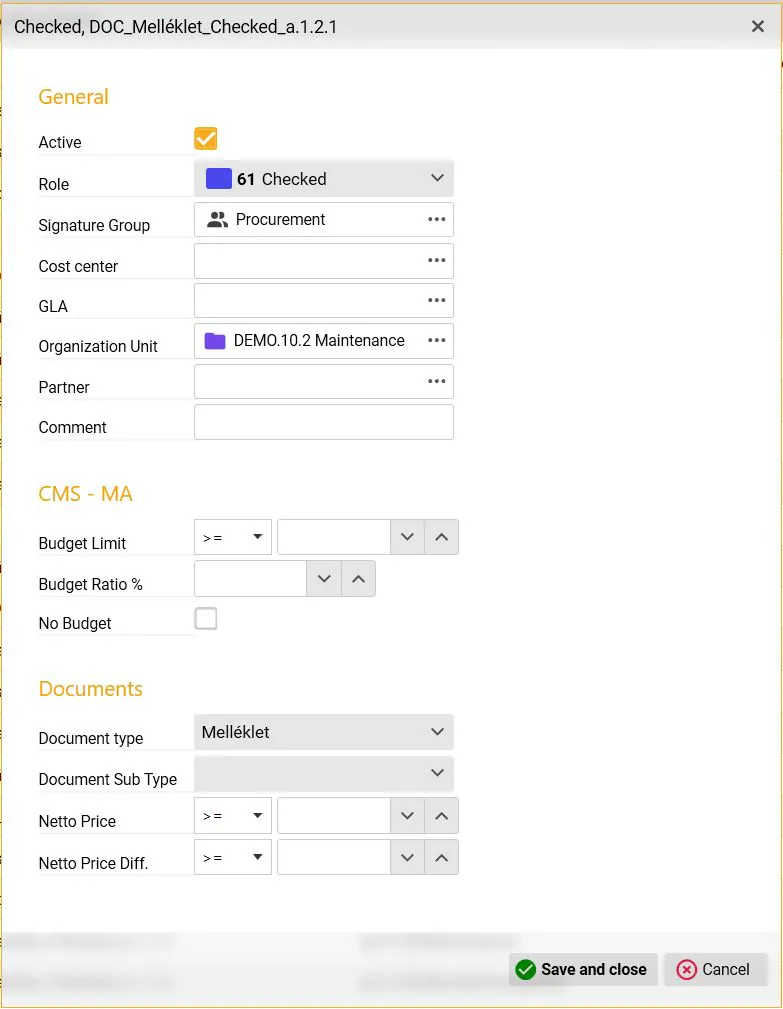Click the Documents section heading

pos(91,689)
